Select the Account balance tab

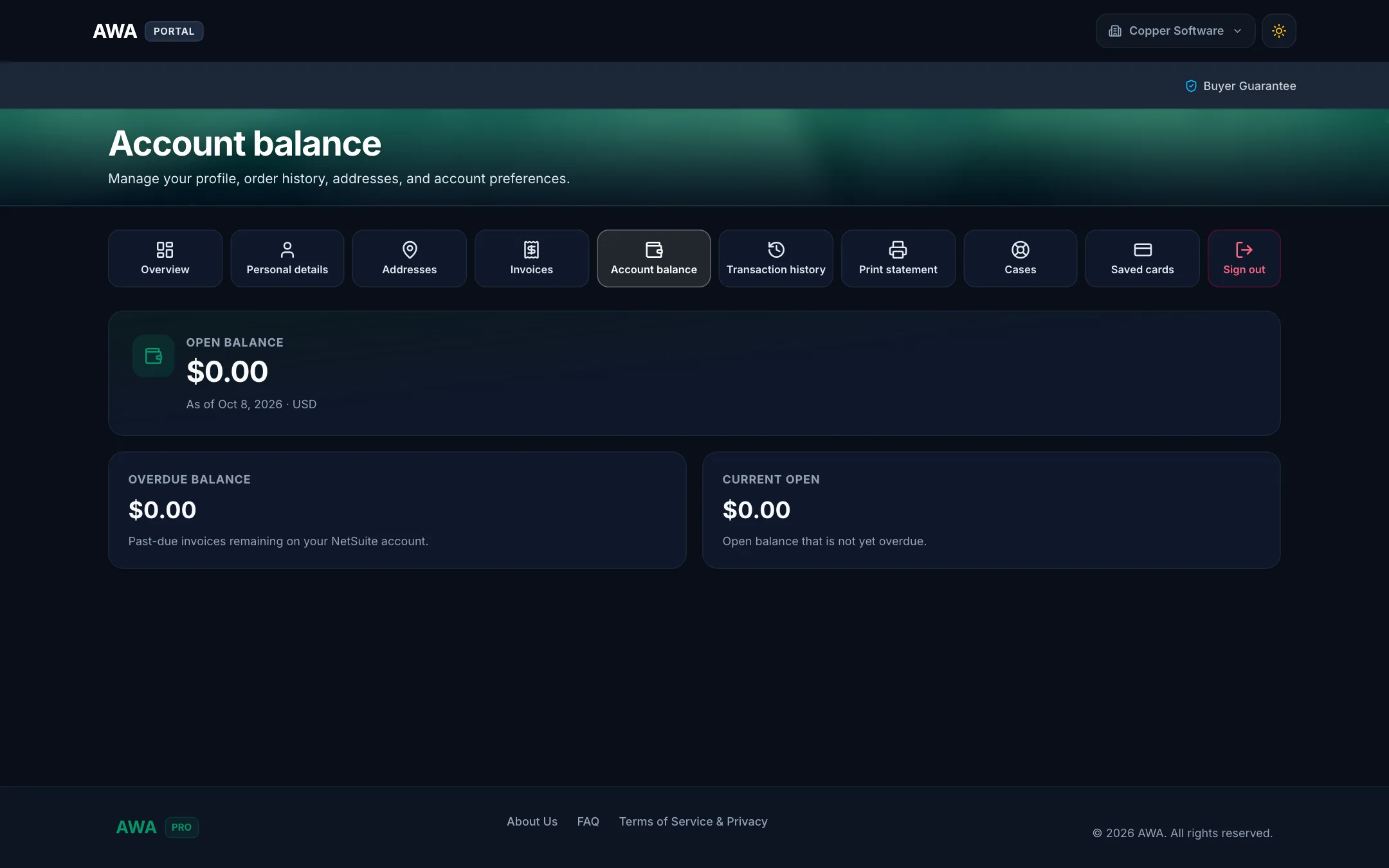(x=654, y=258)
